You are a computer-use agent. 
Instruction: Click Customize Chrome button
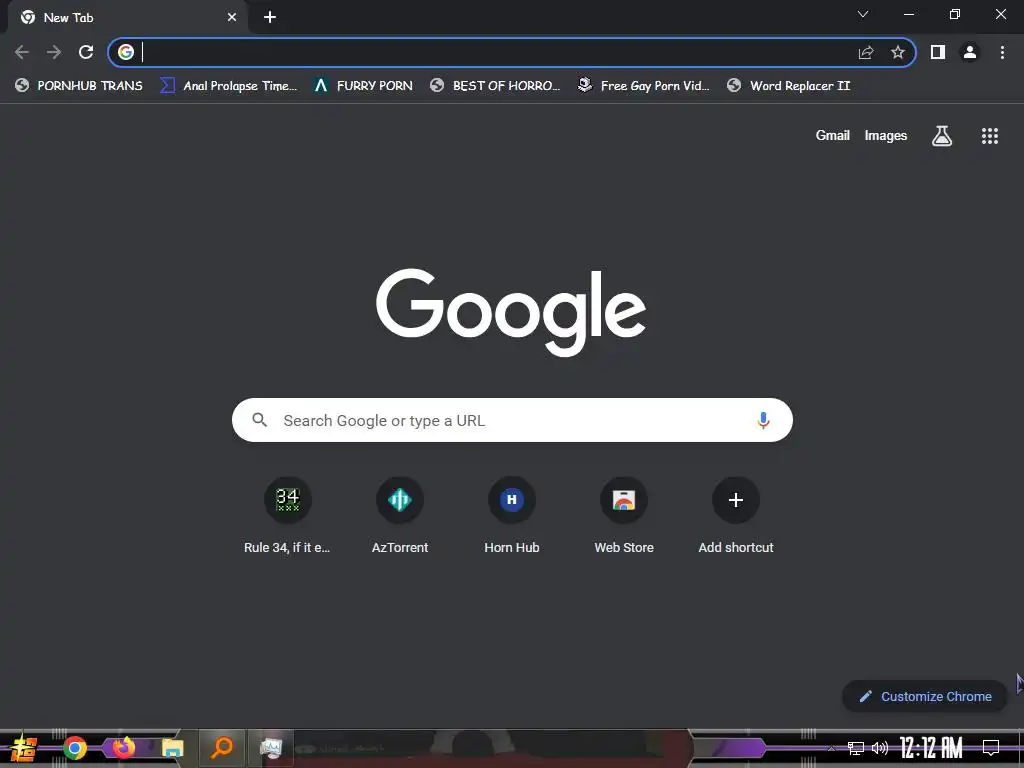tap(925, 696)
